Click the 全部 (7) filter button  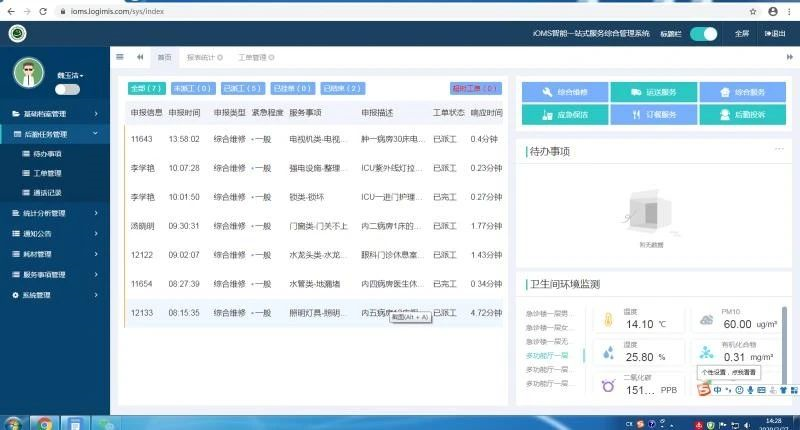coord(146,88)
